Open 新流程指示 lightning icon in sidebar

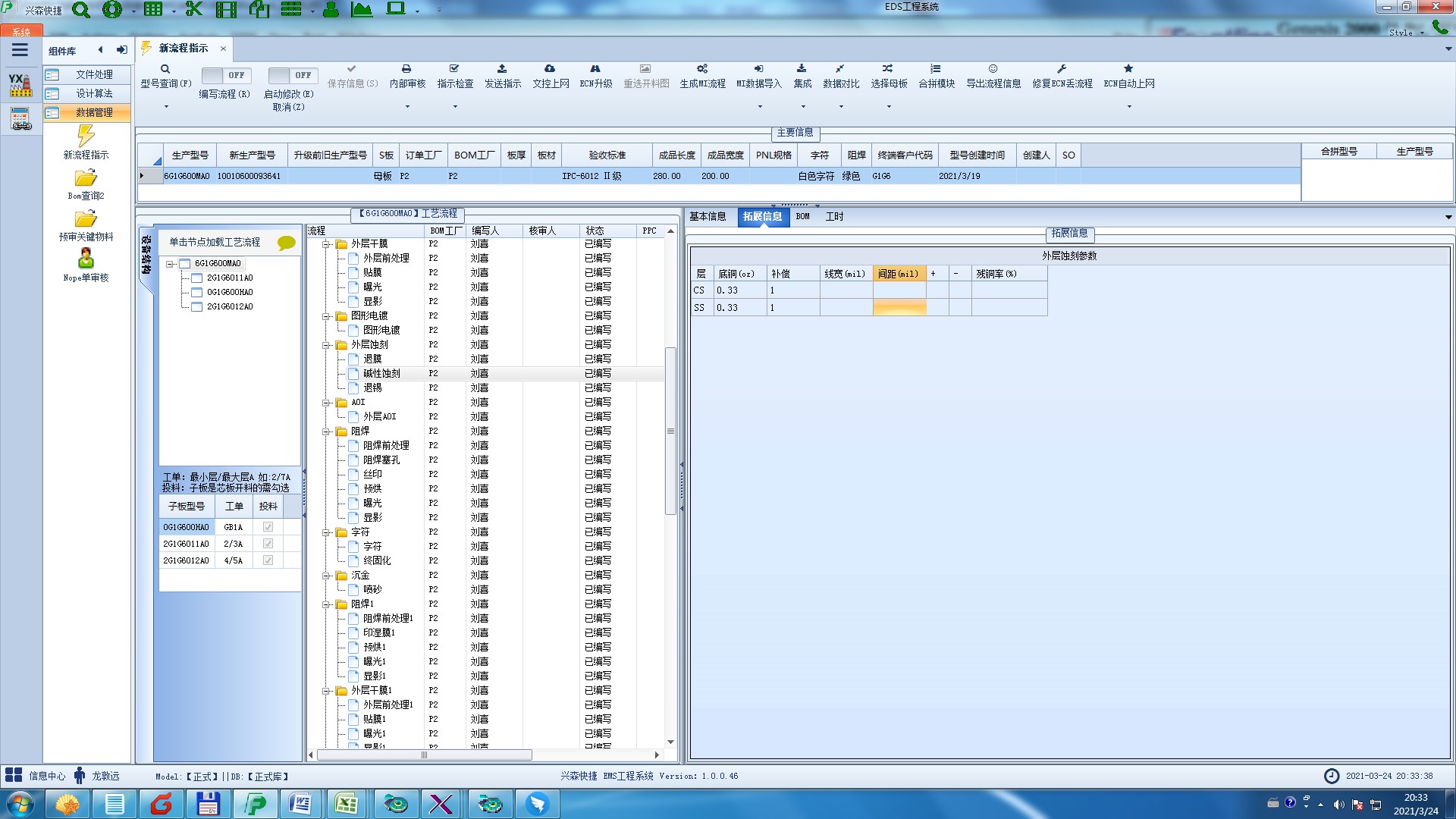pyautogui.click(x=86, y=136)
